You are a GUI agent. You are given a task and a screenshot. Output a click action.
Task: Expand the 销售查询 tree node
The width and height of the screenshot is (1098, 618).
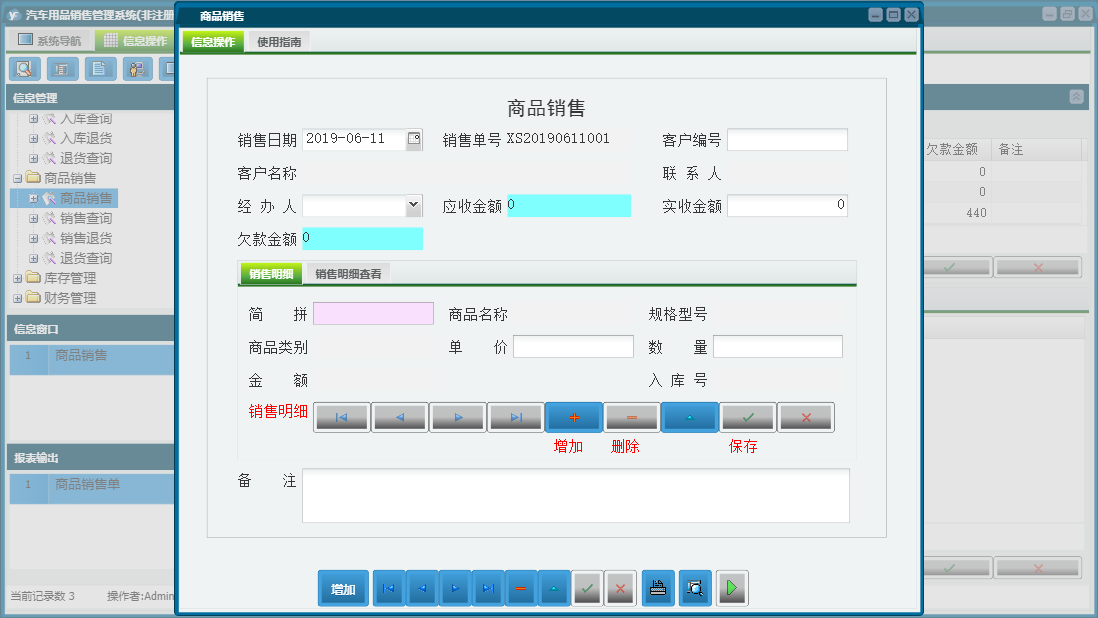(33, 218)
